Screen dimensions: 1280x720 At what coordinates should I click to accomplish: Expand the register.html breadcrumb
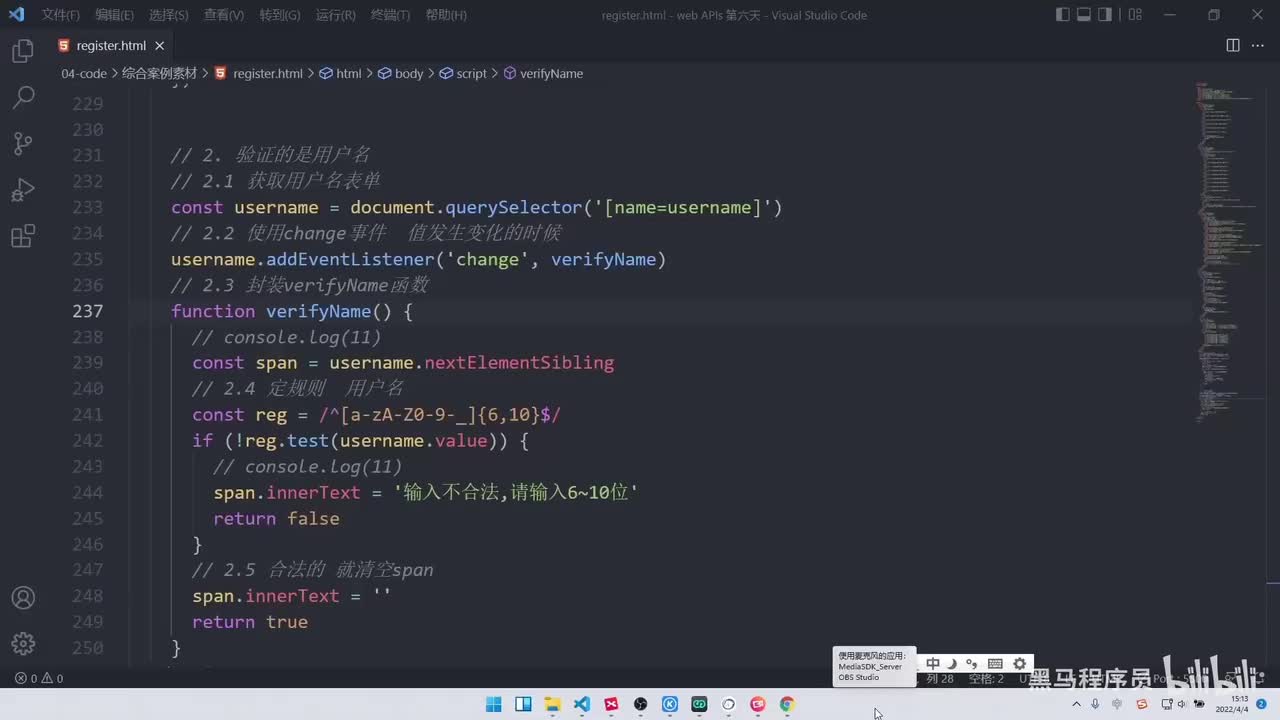(258, 73)
